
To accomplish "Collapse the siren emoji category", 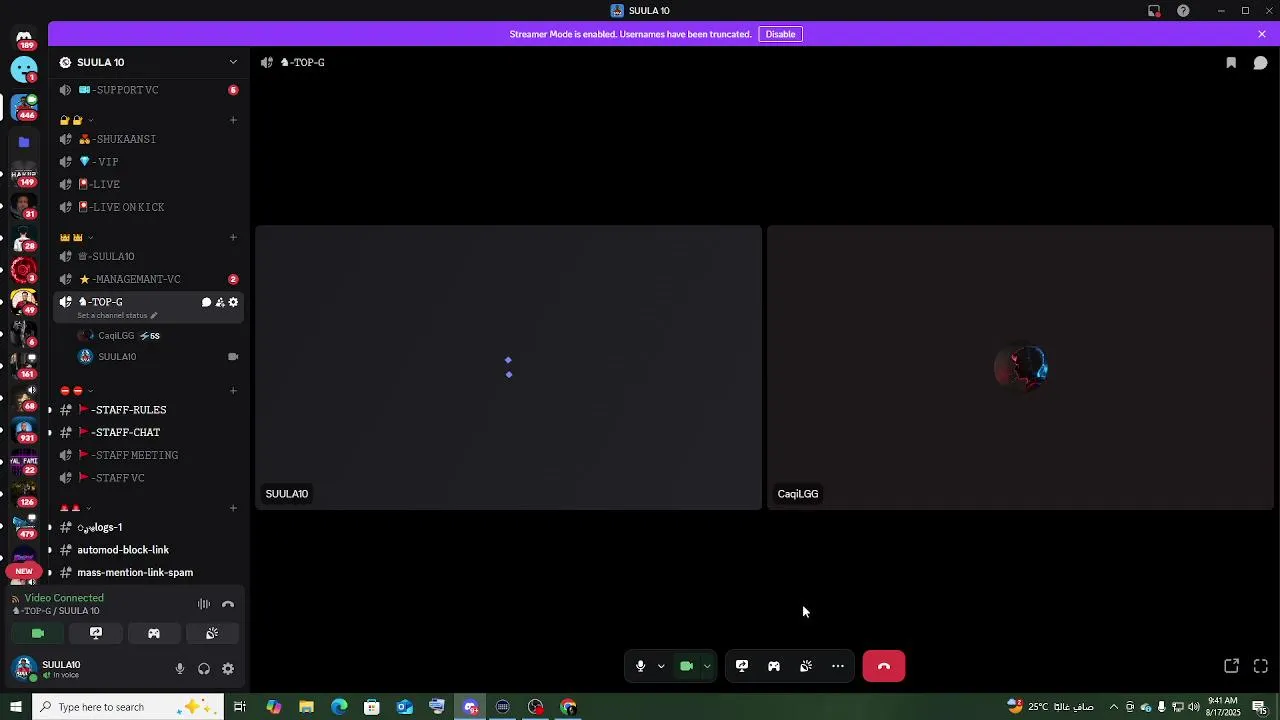I will 76,508.
